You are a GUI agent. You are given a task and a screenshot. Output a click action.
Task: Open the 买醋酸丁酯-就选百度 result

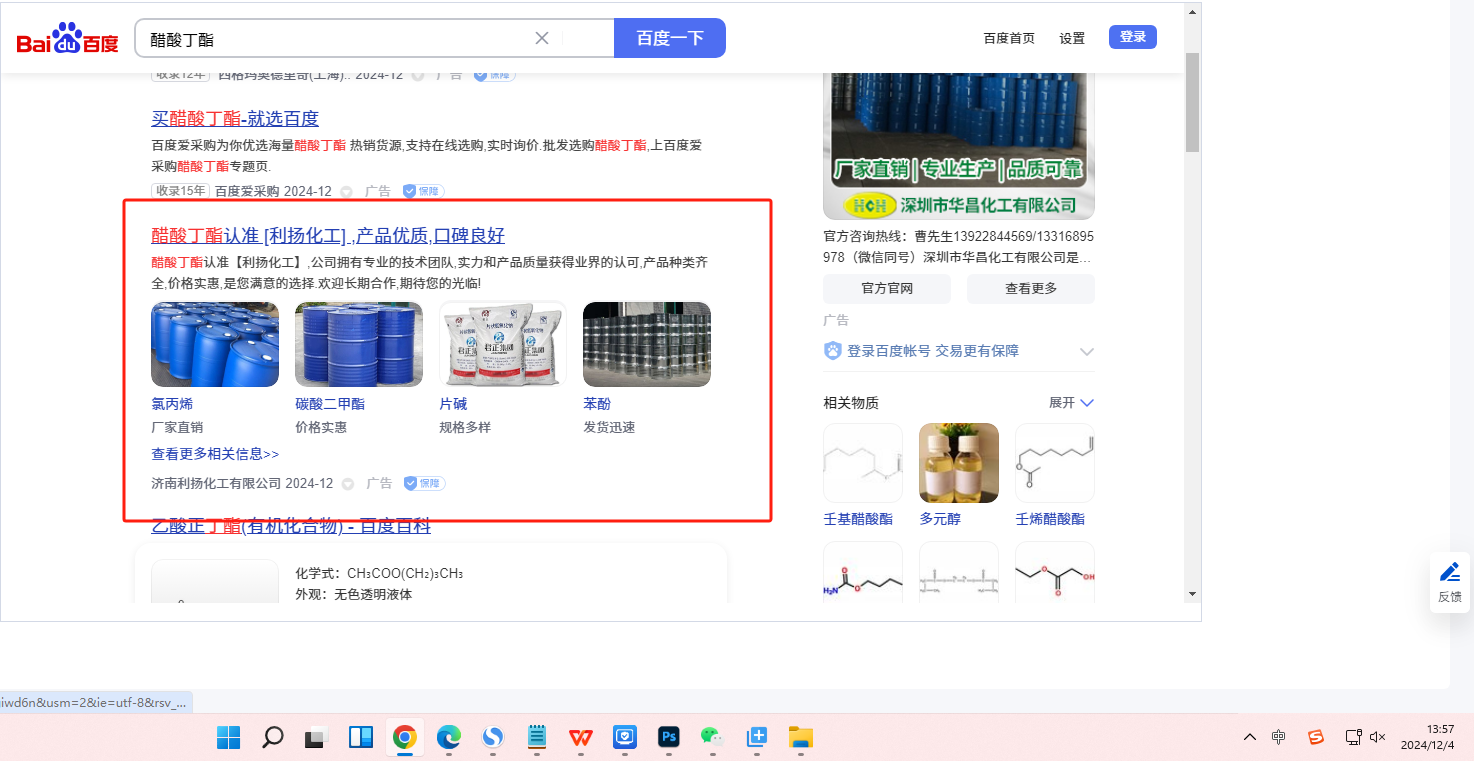coord(235,119)
